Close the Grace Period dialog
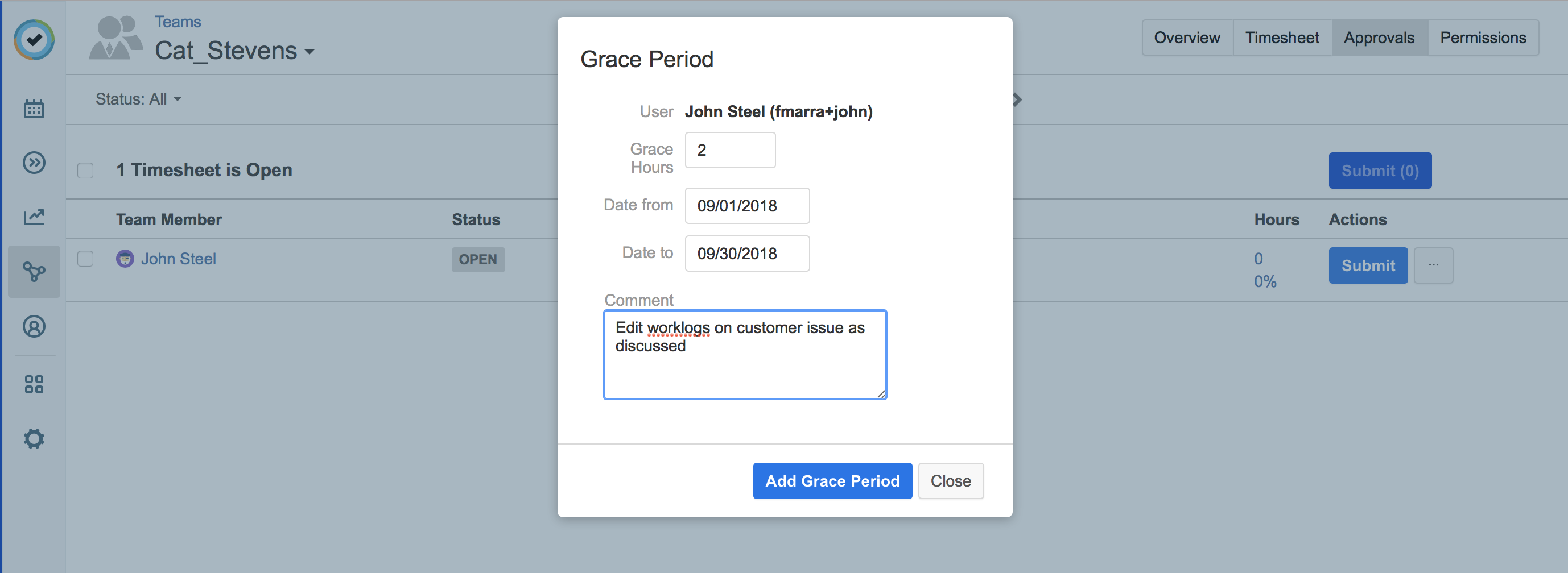The width and height of the screenshot is (1568, 573). pyautogui.click(x=951, y=480)
